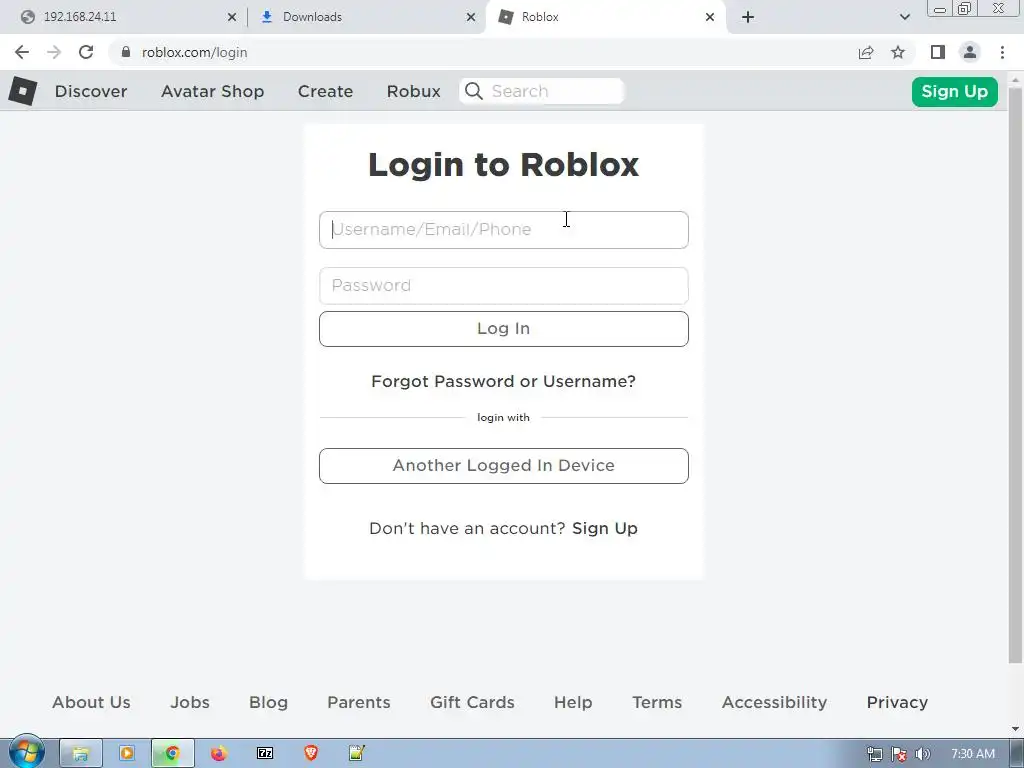Click Another Logged In Device button
This screenshot has height=768, width=1024.
[x=504, y=466]
